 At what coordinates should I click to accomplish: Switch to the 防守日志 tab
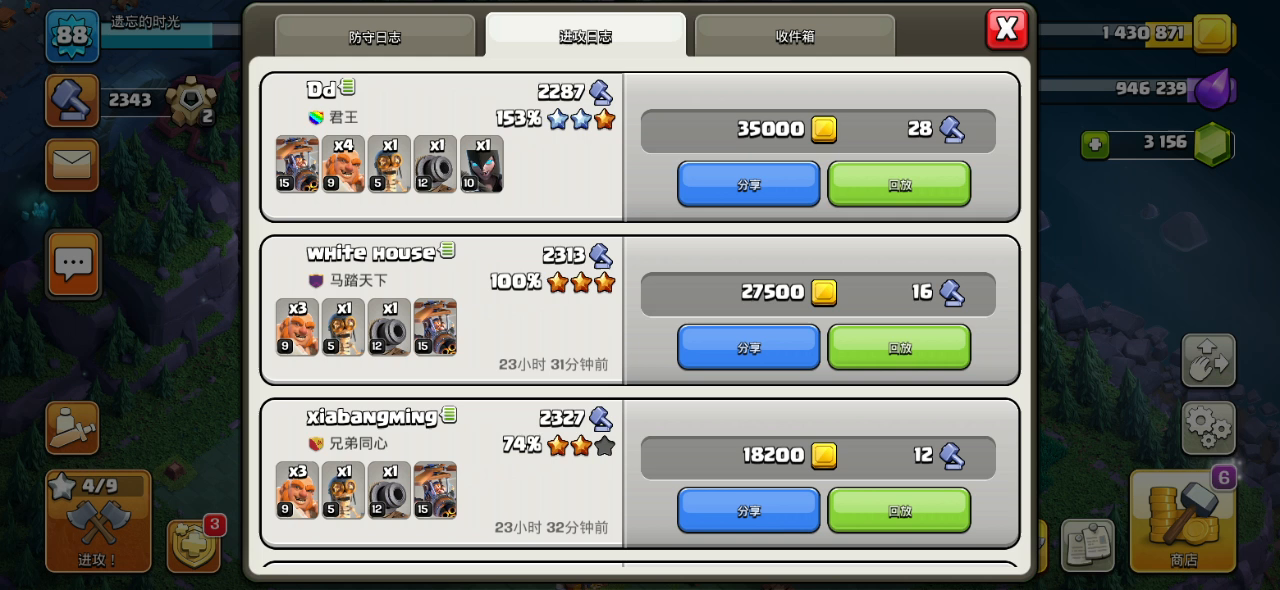point(375,36)
